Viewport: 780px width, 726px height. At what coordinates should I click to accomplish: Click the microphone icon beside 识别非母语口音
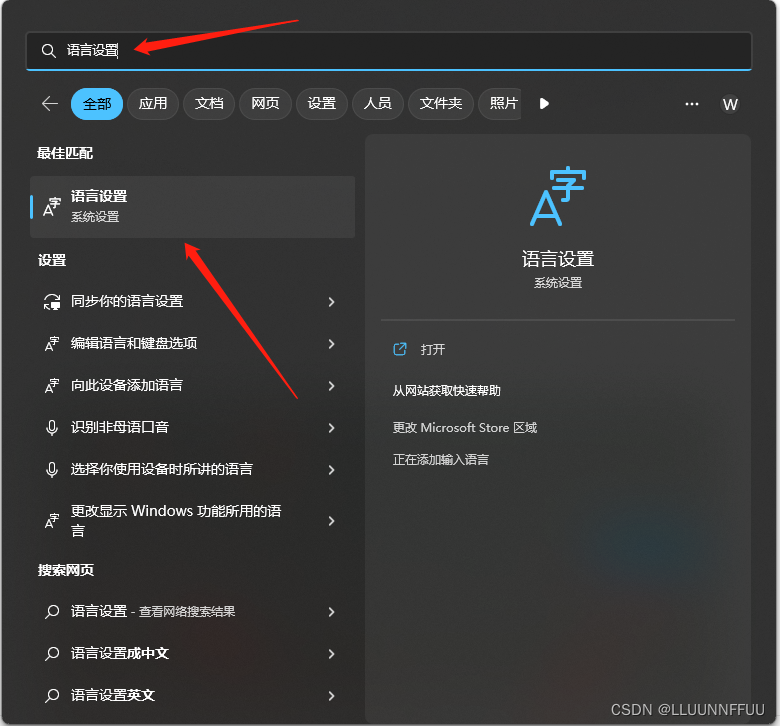(52, 427)
